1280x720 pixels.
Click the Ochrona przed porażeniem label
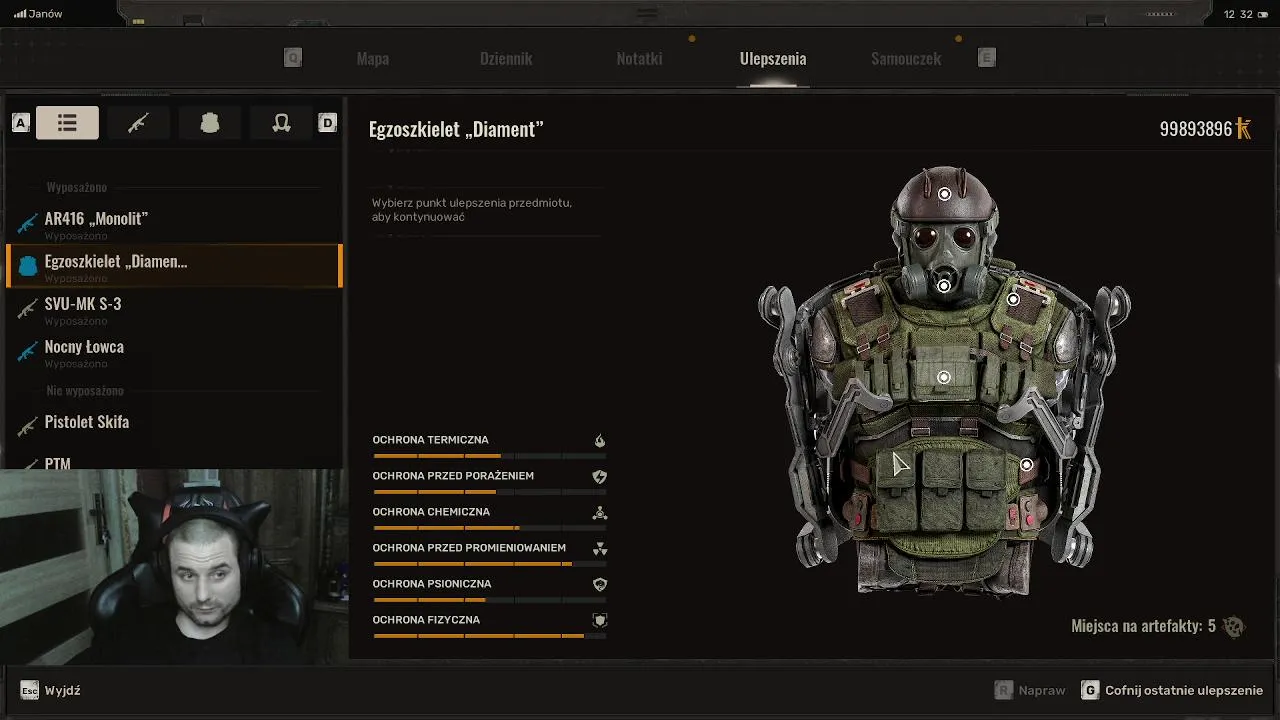tap(453, 476)
